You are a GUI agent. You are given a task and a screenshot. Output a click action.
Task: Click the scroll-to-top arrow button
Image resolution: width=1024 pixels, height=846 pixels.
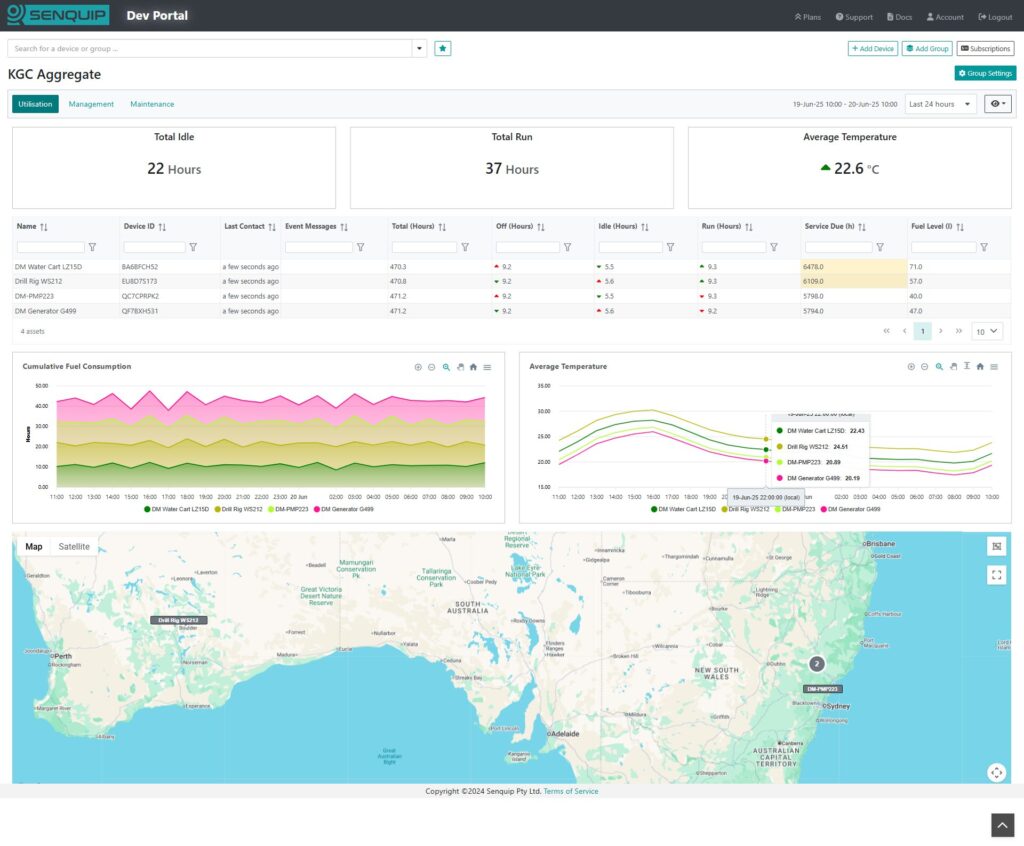click(1002, 824)
